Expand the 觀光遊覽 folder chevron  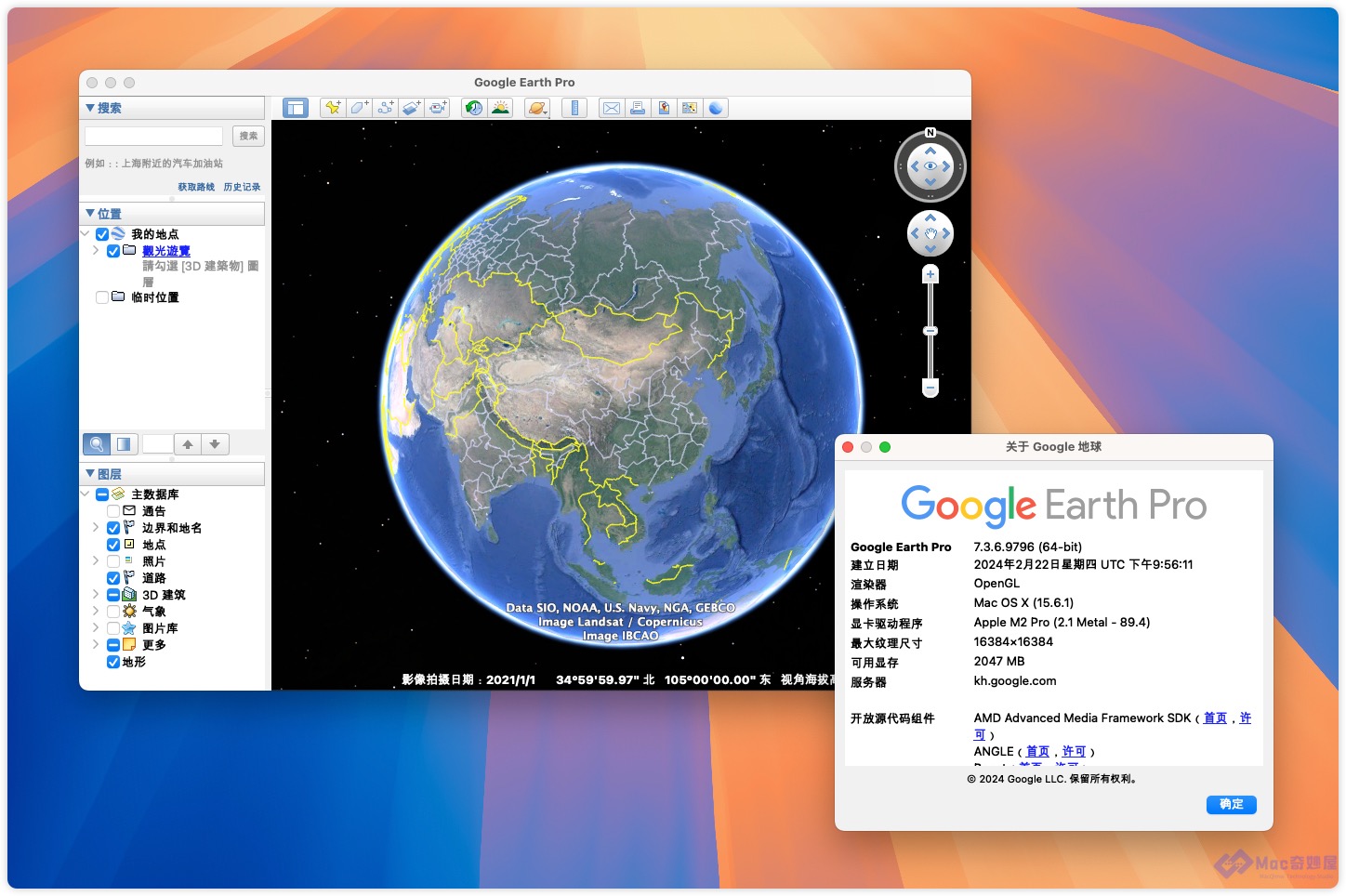pyautogui.click(x=96, y=251)
